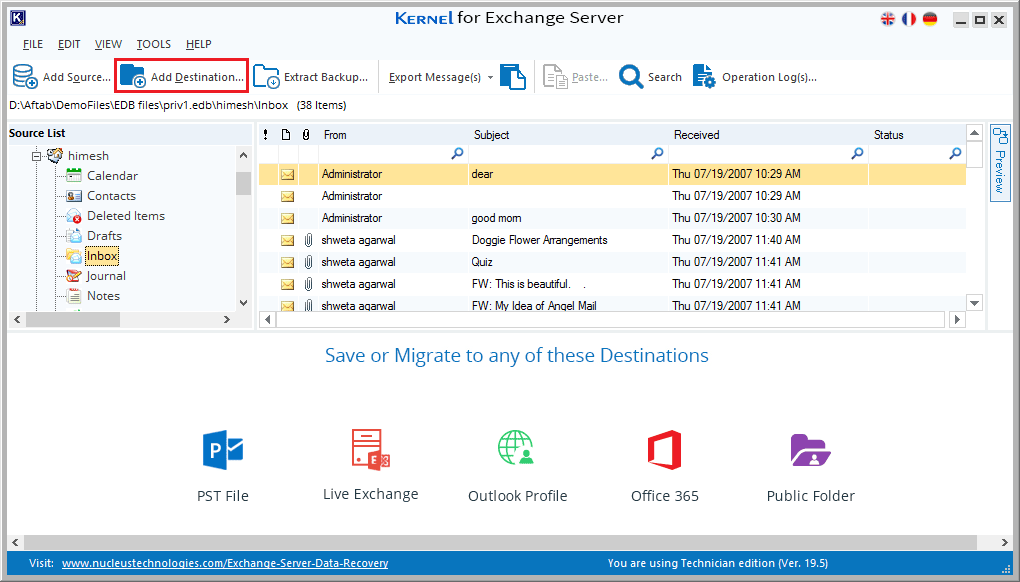Select the email 'good mom'
The image size is (1020, 582).
click(x=611, y=218)
